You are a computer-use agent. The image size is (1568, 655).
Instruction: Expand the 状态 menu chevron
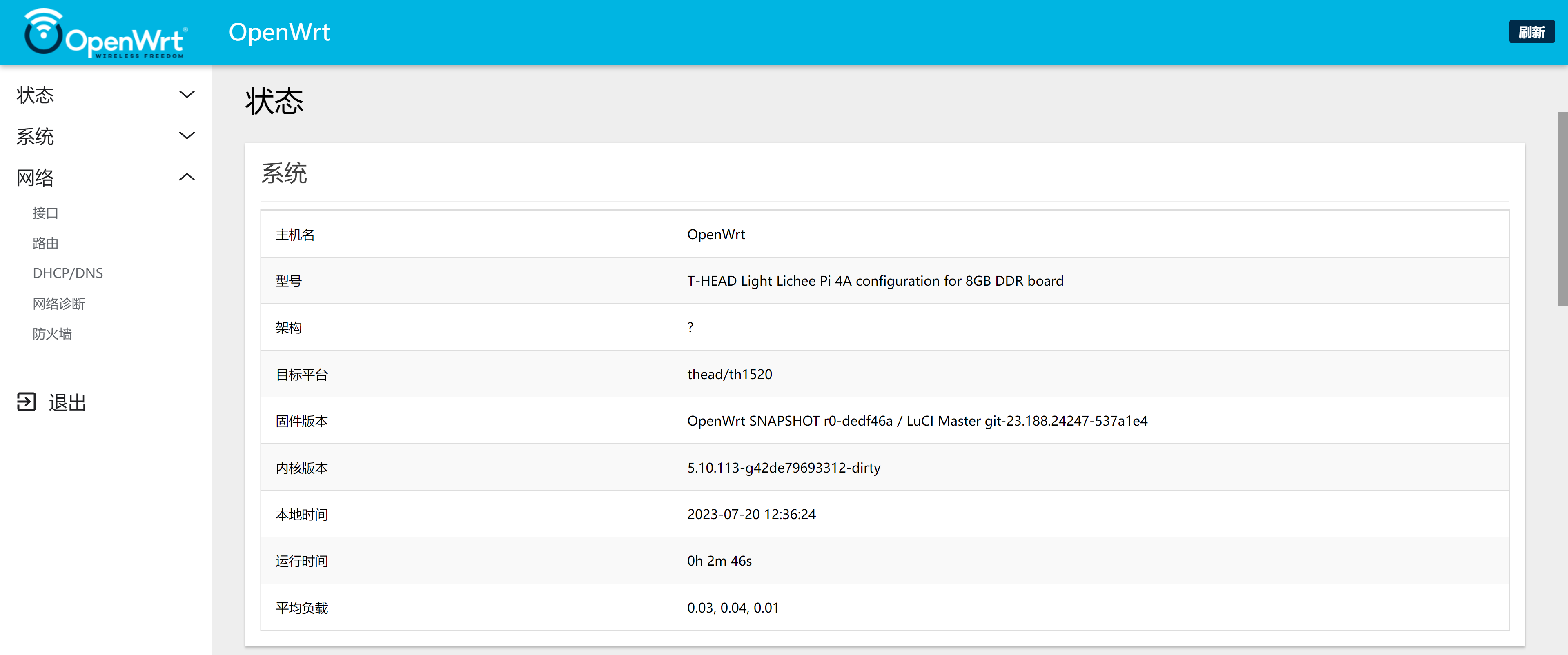point(187,94)
